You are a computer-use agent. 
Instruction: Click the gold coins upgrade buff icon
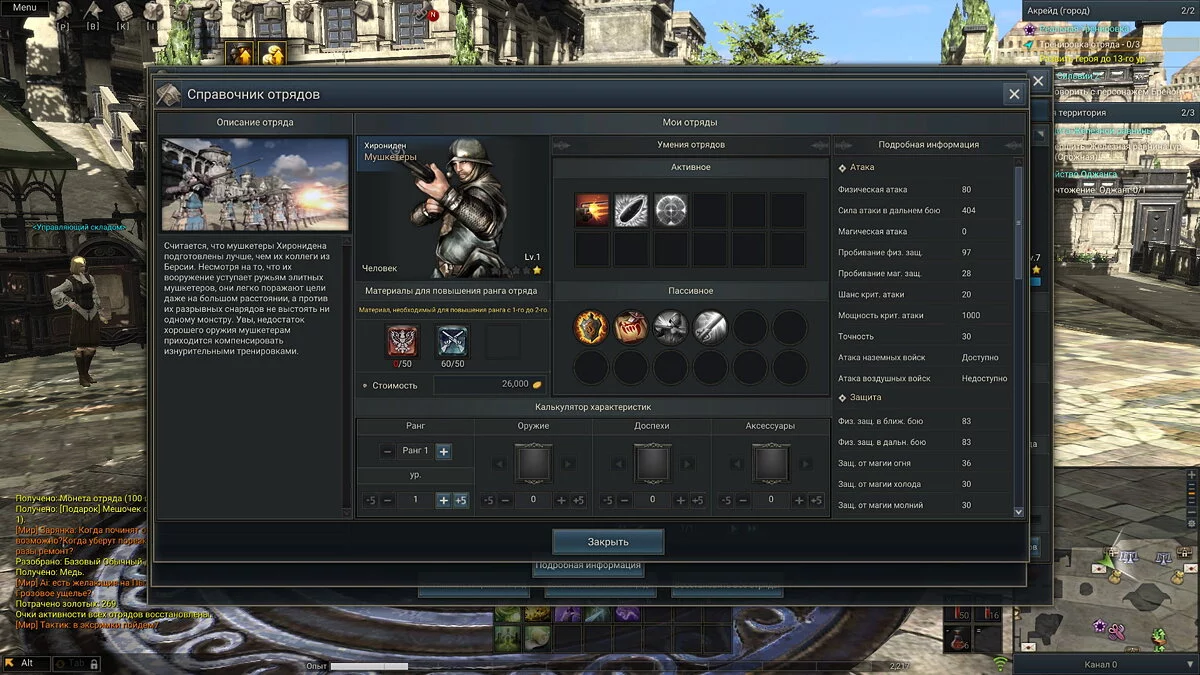[273, 53]
